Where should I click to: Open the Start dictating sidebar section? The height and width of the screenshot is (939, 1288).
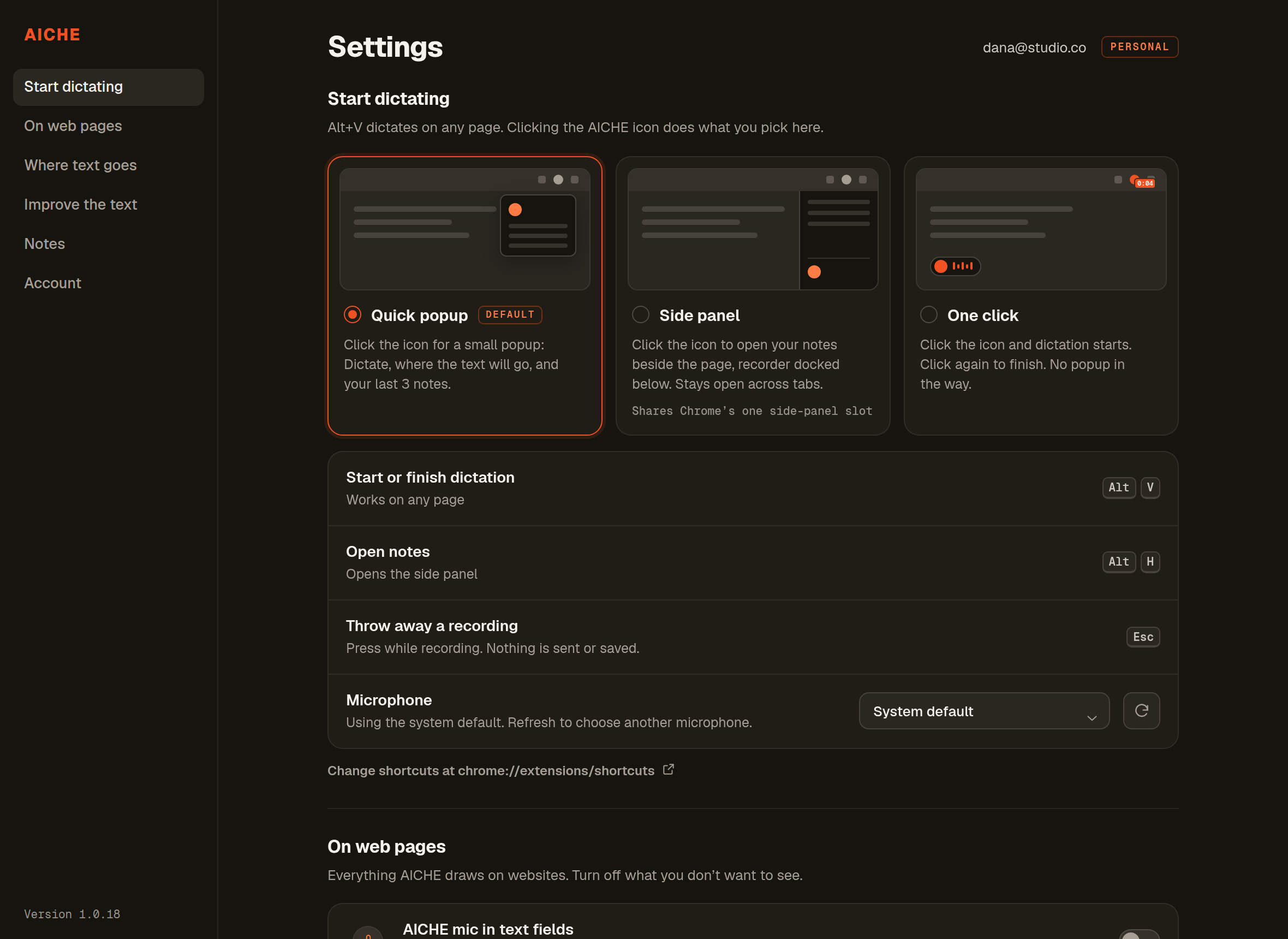[x=109, y=87]
